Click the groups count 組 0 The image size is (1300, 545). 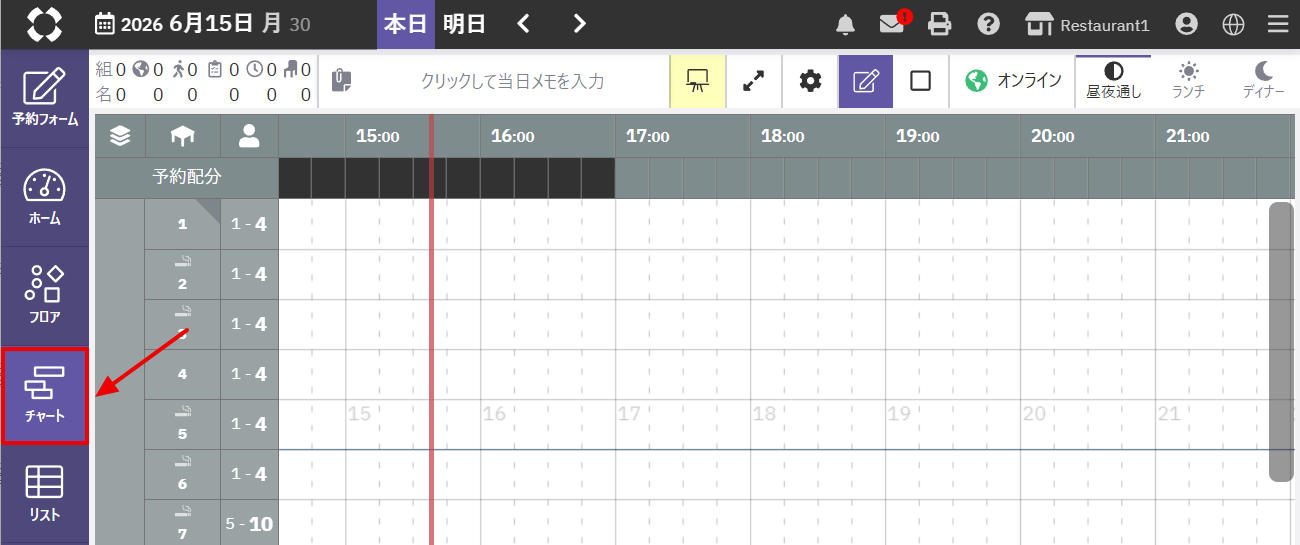pos(111,70)
